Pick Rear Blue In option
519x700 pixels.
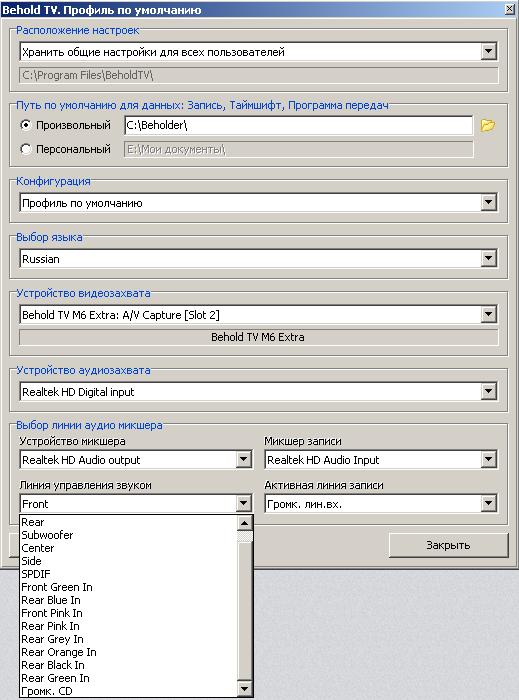[x=129, y=600]
